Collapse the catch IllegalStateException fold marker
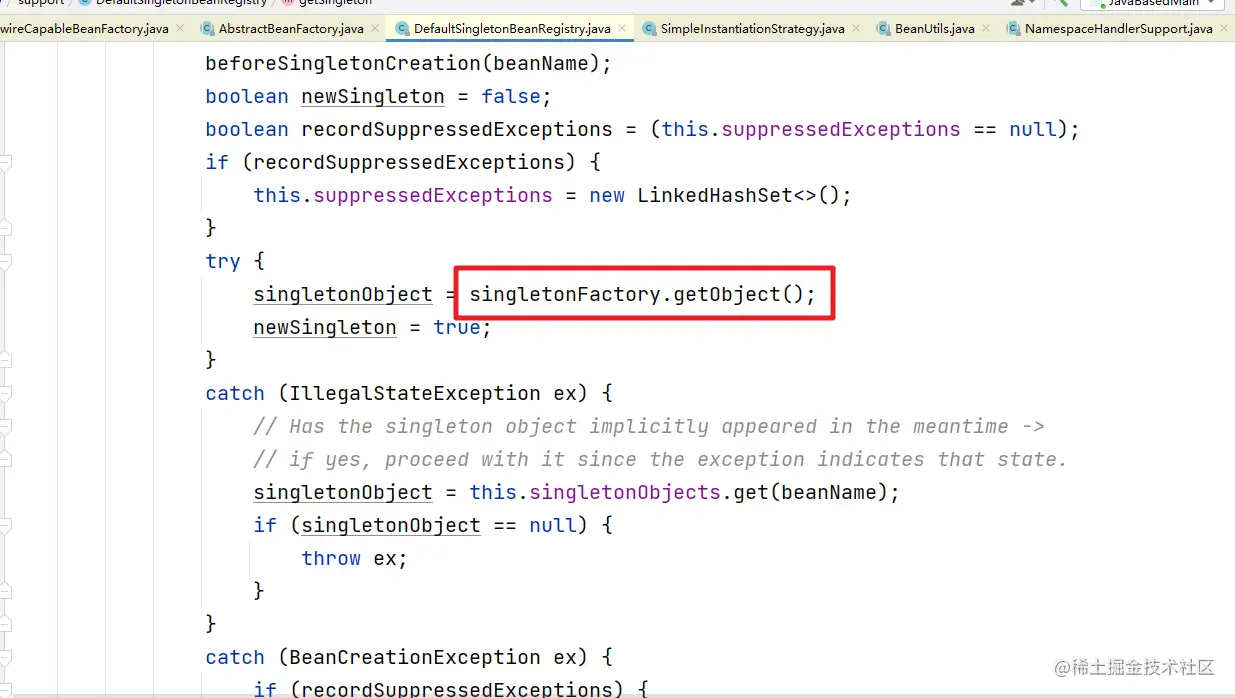1235x698 pixels. 5,393
